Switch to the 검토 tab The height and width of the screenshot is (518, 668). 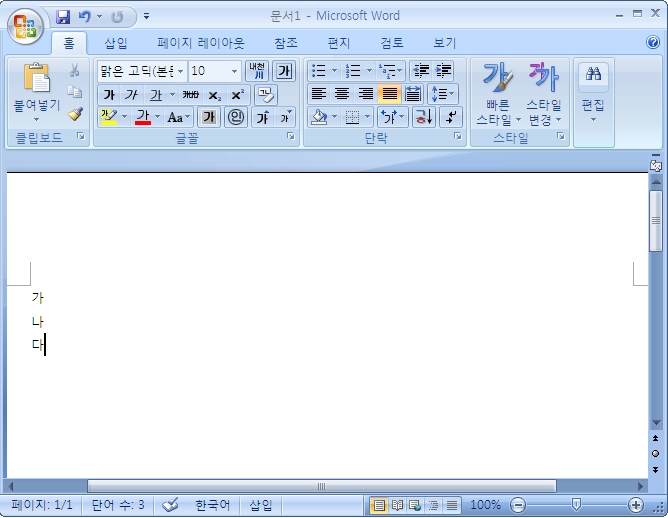point(392,43)
